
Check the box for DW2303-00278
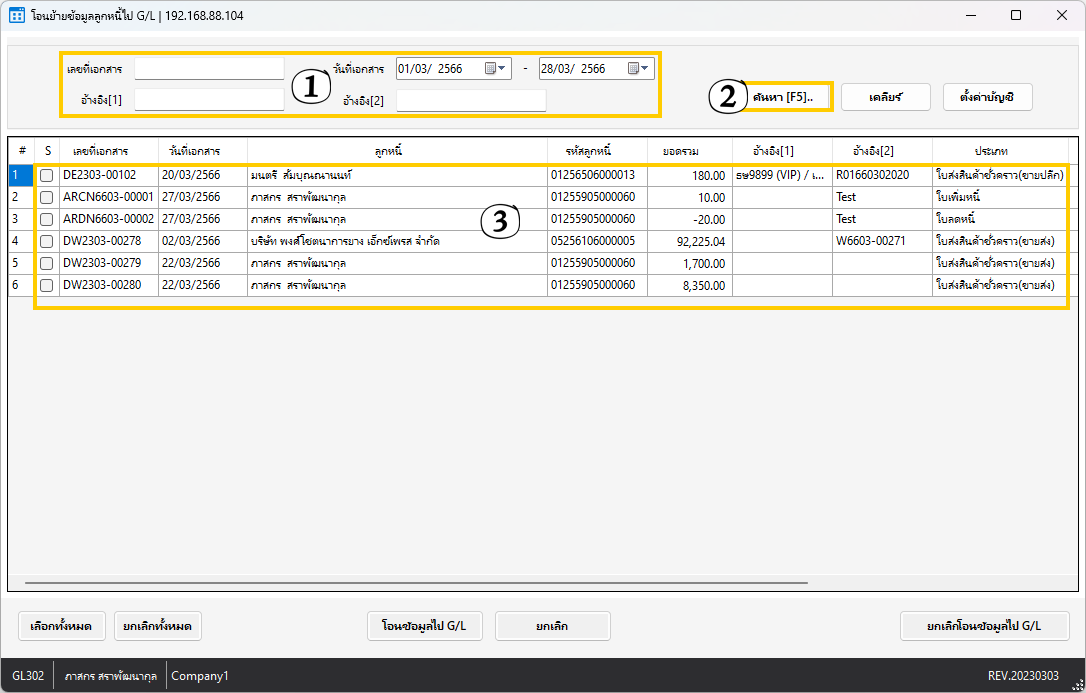(47, 241)
